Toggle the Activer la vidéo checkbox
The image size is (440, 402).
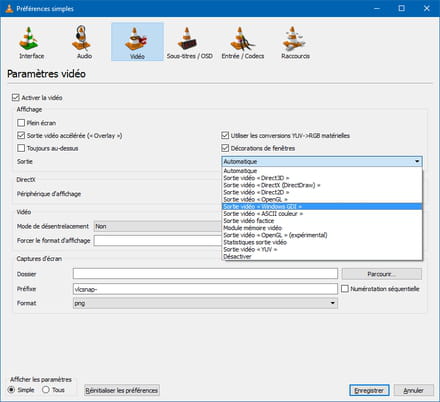(x=15, y=97)
